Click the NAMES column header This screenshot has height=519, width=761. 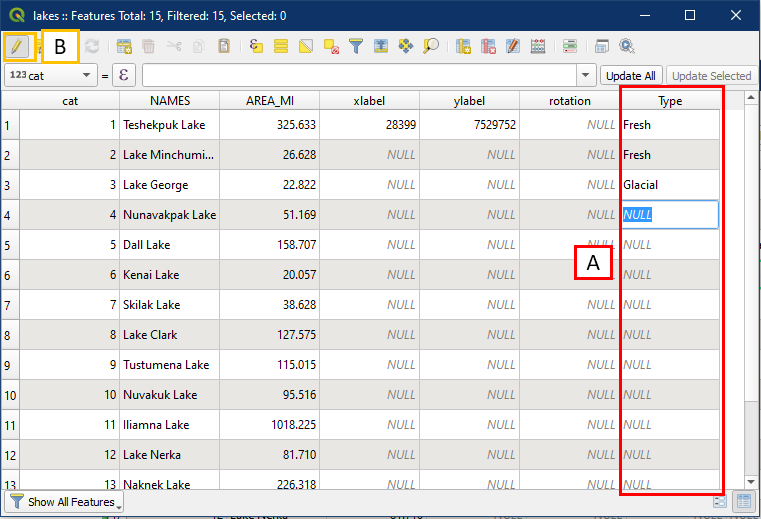coord(170,100)
